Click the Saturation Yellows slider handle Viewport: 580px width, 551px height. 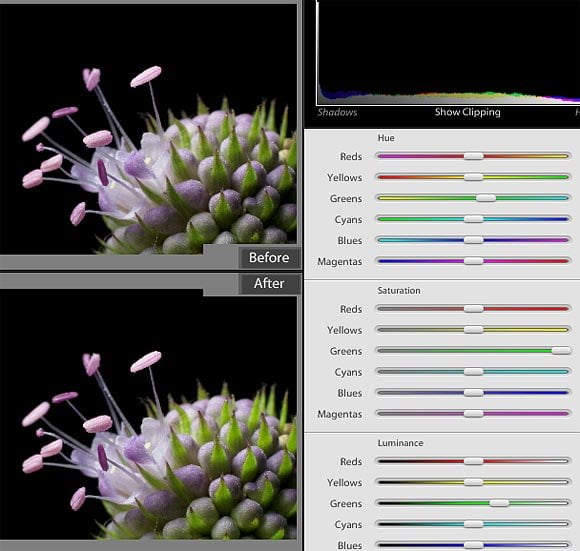pos(473,330)
